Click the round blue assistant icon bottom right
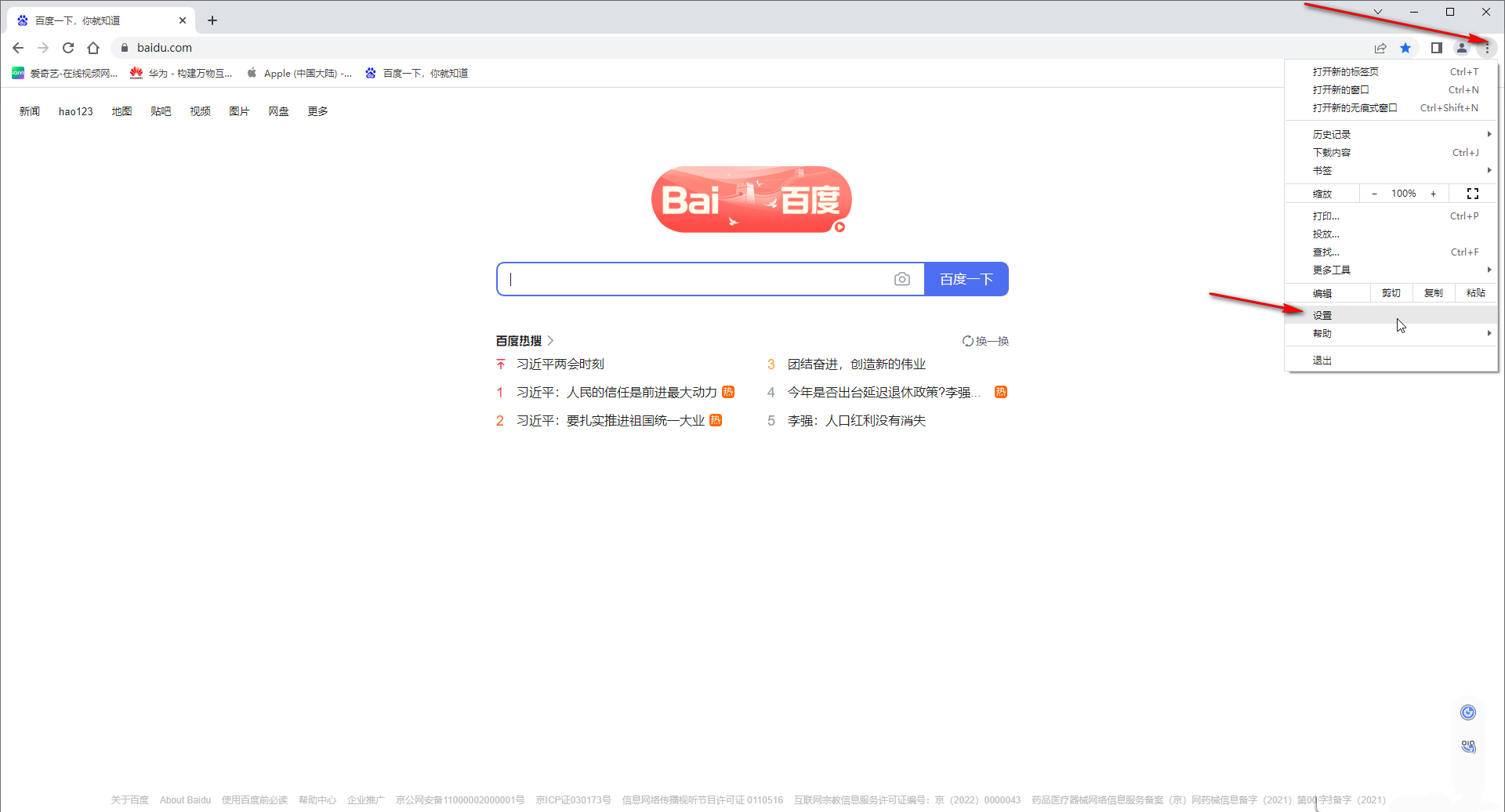This screenshot has height=812, width=1505. pyautogui.click(x=1468, y=712)
